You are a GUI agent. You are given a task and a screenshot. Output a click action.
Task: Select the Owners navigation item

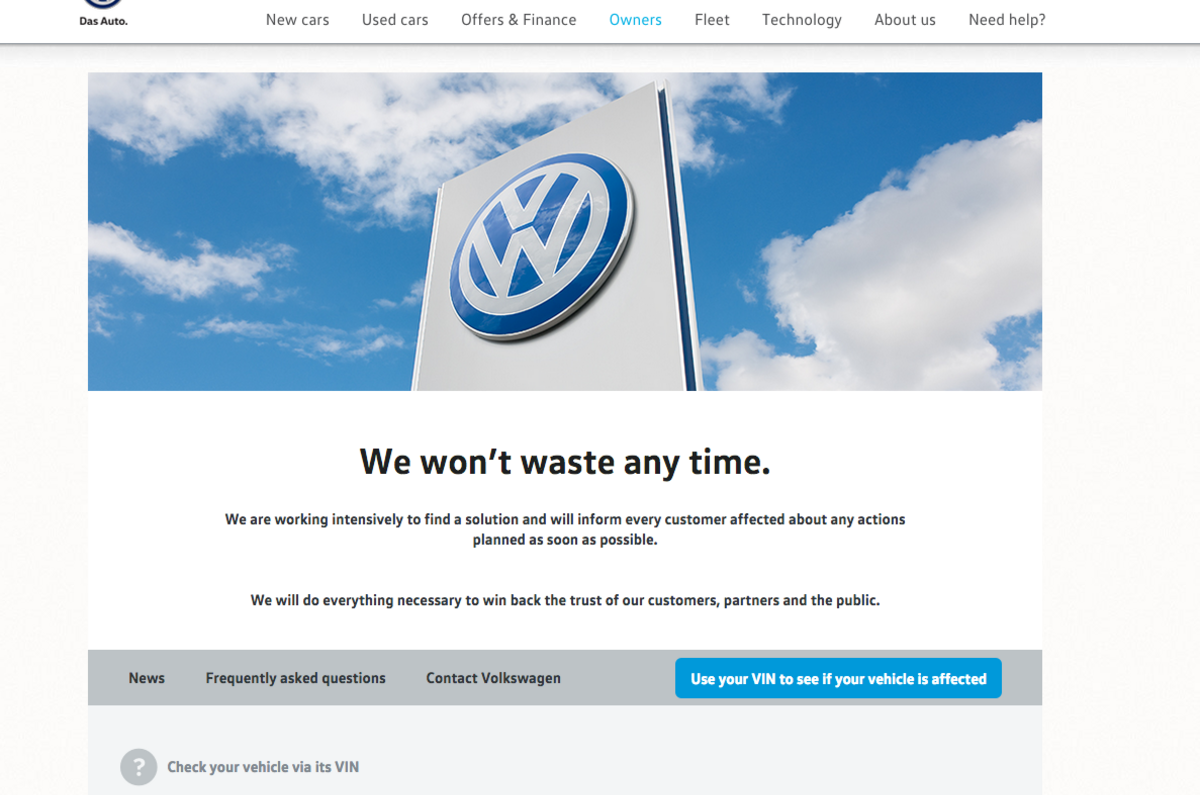(635, 19)
